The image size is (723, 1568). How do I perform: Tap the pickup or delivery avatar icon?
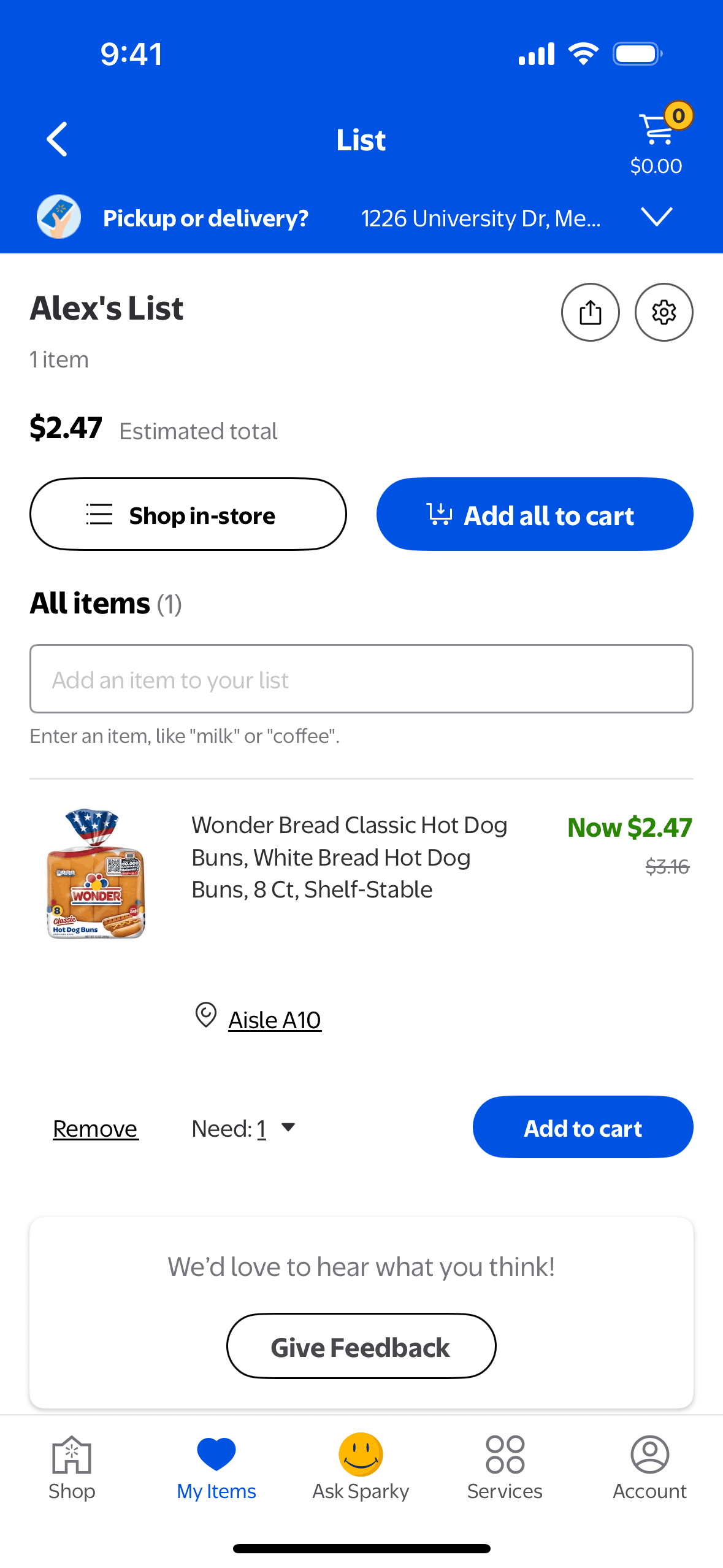59,217
